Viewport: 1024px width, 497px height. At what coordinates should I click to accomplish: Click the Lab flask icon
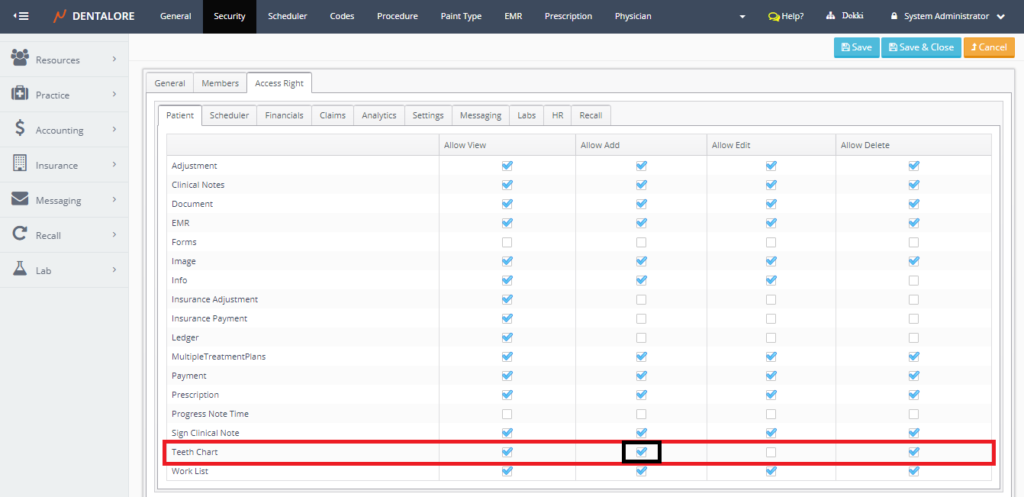click(19, 269)
